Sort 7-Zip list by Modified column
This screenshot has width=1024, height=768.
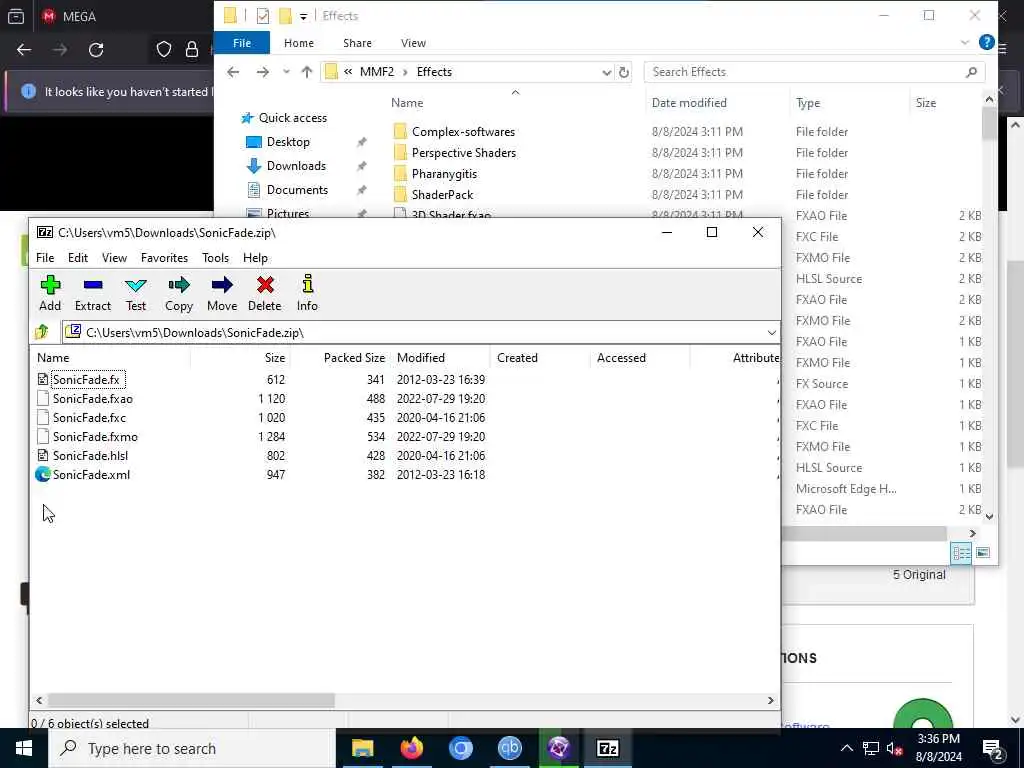coord(441,358)
